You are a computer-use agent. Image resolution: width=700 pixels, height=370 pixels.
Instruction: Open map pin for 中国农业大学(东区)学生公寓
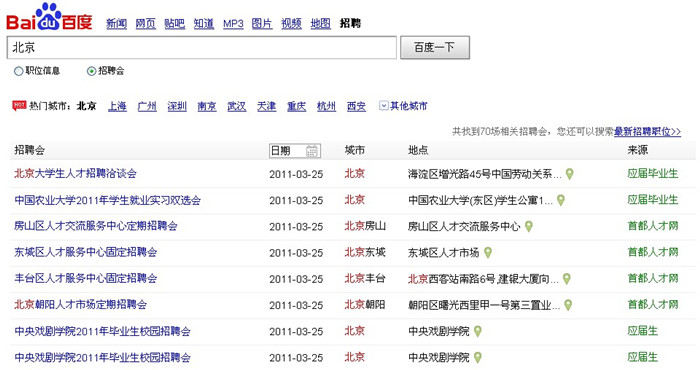click(561, 200)
